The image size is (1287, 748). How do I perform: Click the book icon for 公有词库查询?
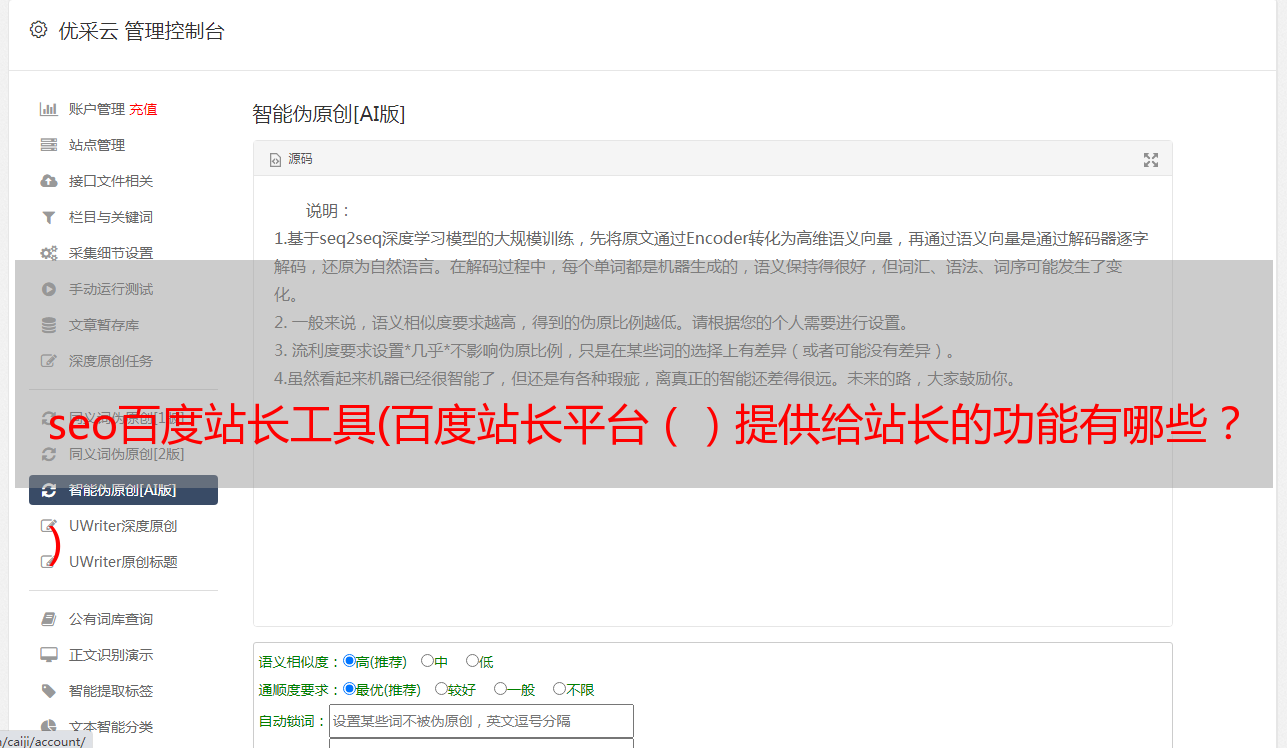pos(48,619)
